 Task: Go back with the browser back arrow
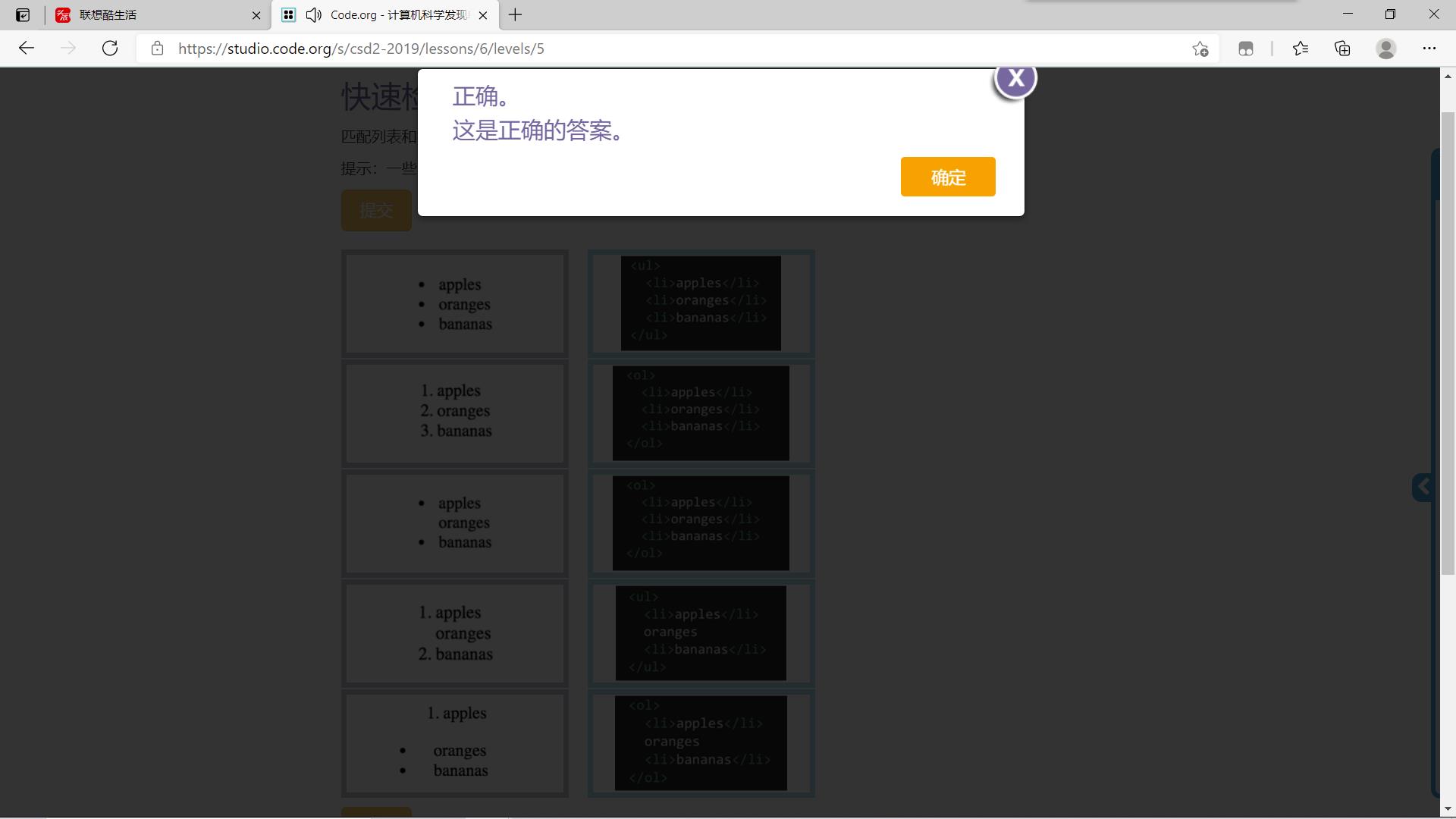tap(27, 49)
